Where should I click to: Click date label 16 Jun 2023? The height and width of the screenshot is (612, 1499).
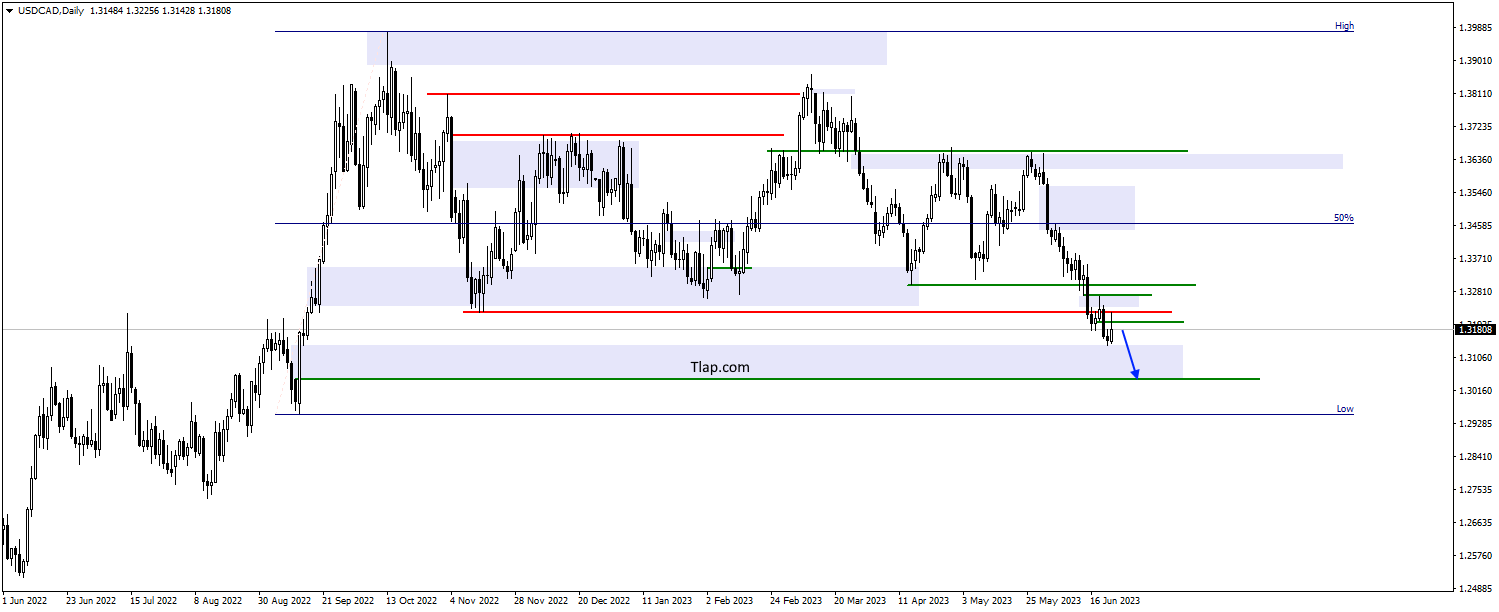(1114, 601)
